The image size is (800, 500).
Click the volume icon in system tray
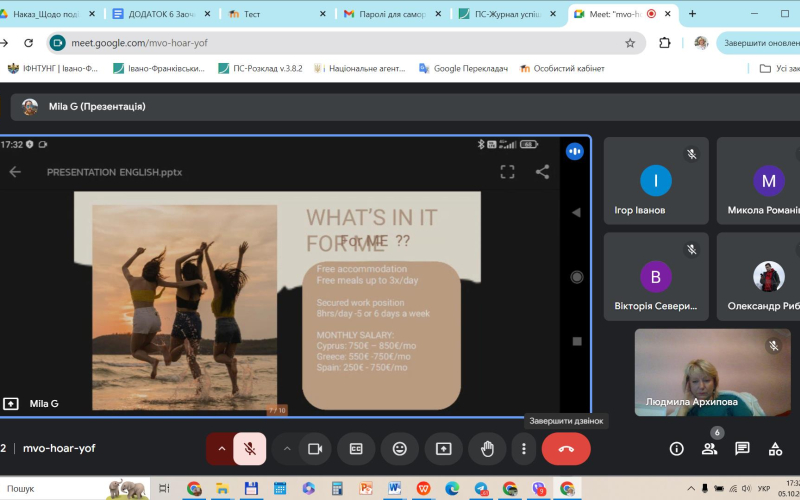pos(746,489)
